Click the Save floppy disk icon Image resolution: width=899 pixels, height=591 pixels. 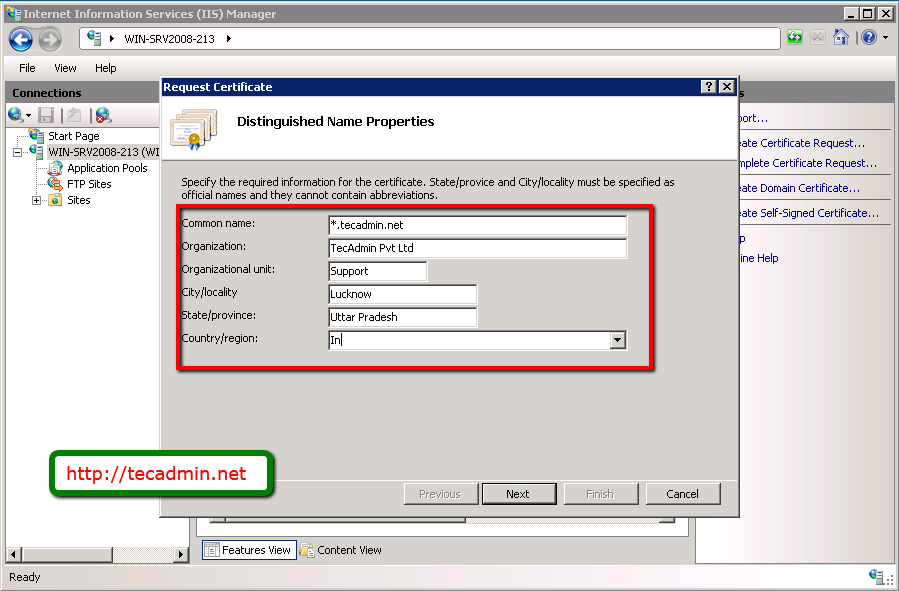tap(46, 115)
